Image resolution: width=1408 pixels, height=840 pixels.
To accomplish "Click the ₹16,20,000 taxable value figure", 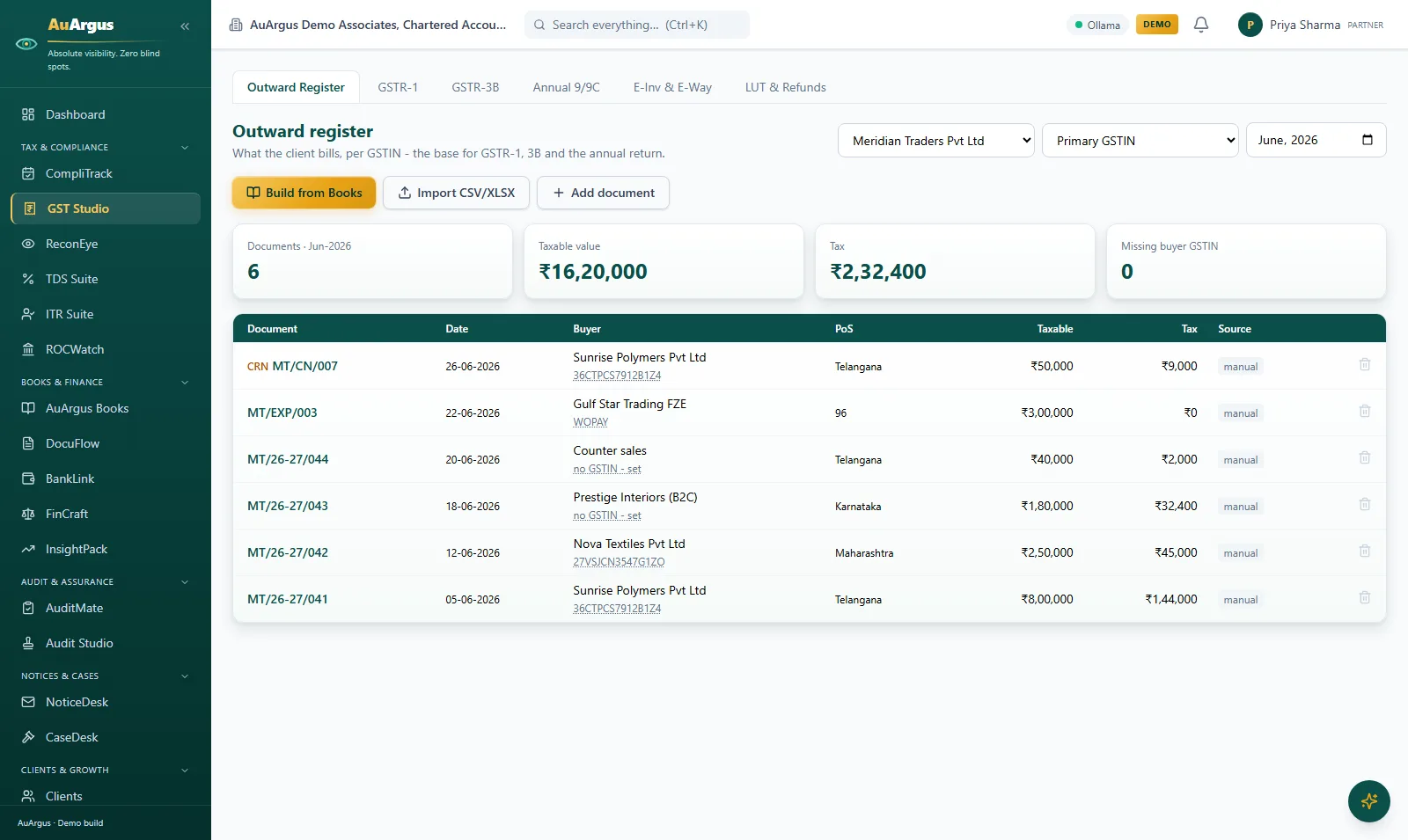I will click(593, 272).
